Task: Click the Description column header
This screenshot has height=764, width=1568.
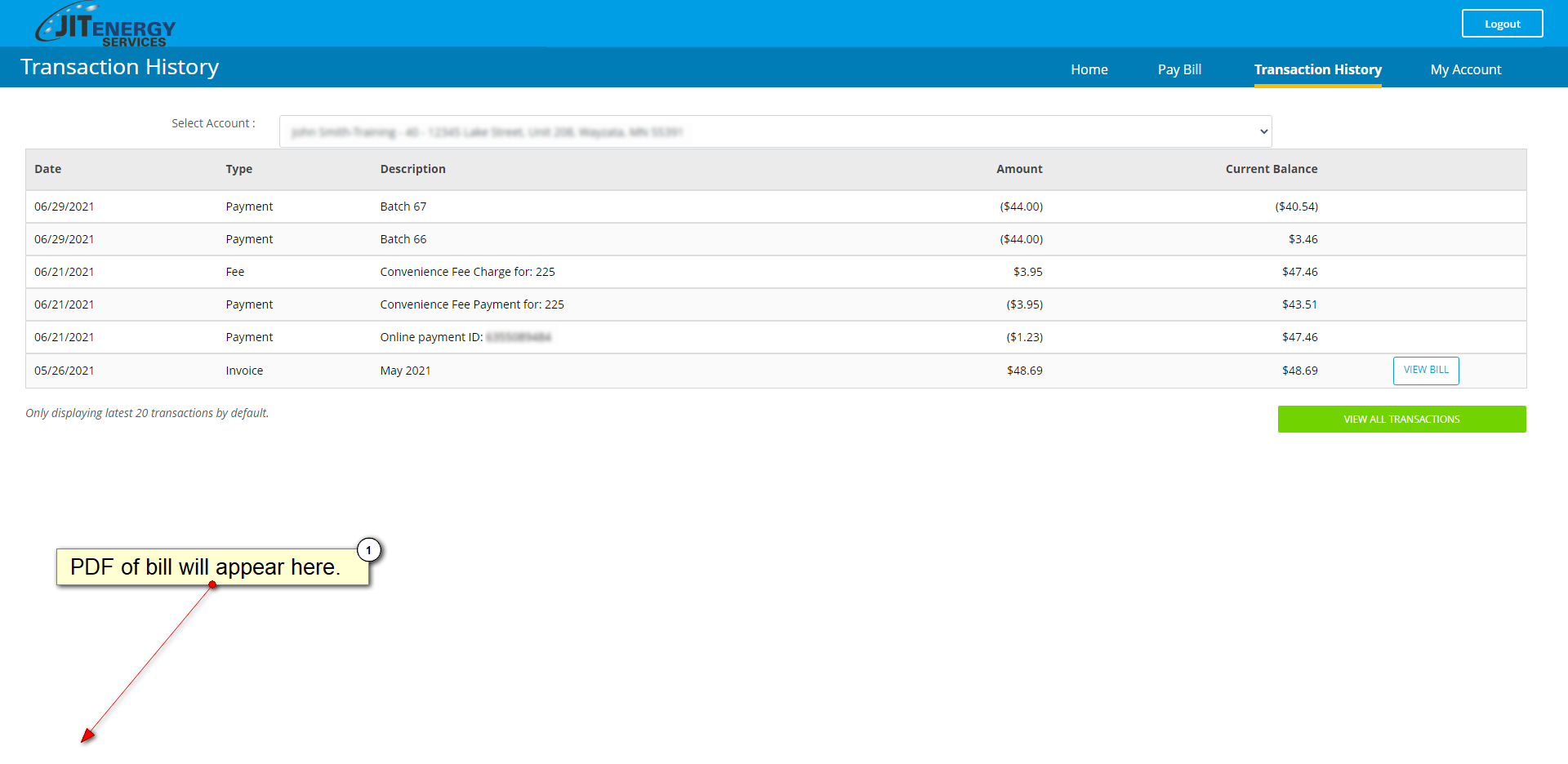Action: coord(412,169)
